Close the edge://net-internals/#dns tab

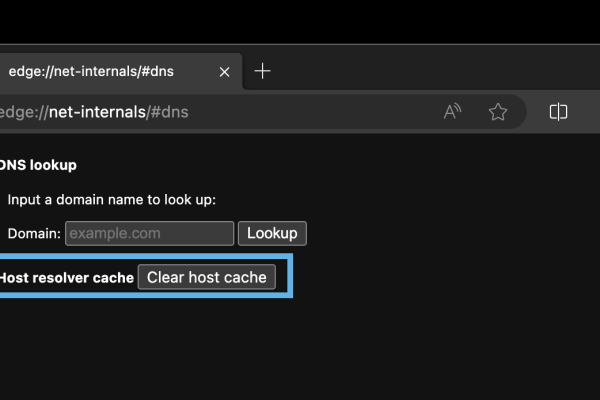pyautogui.click(x=225, y=72)
